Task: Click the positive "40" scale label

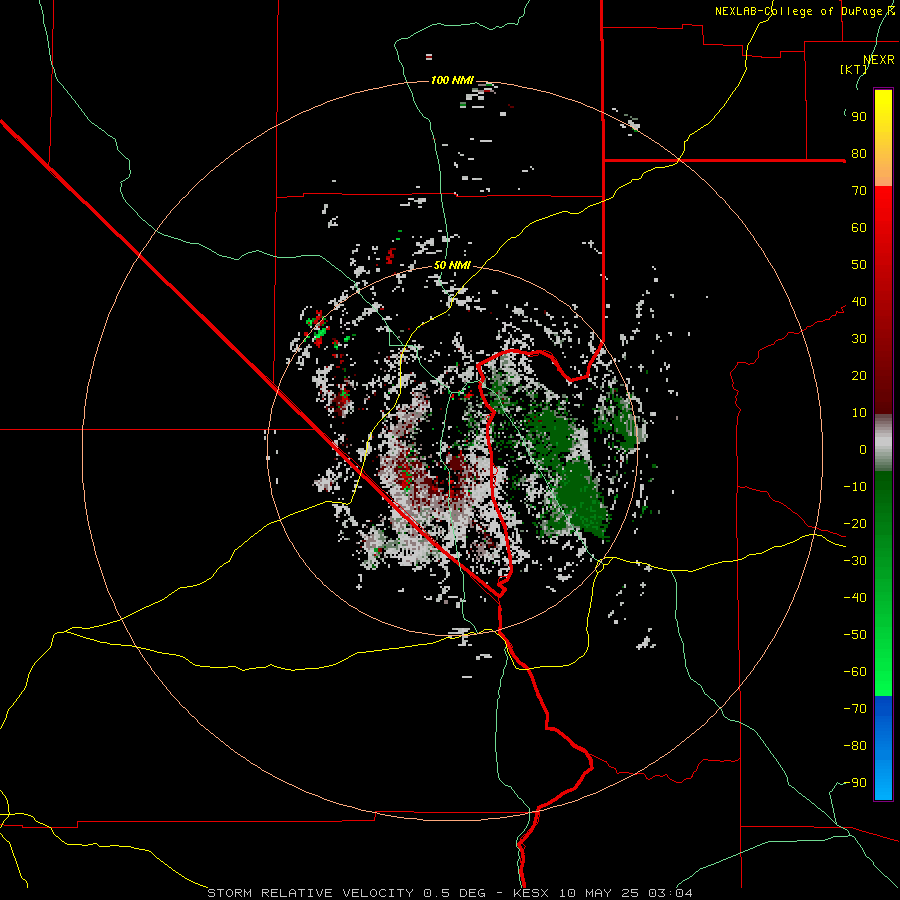Action: click(859, 301)
